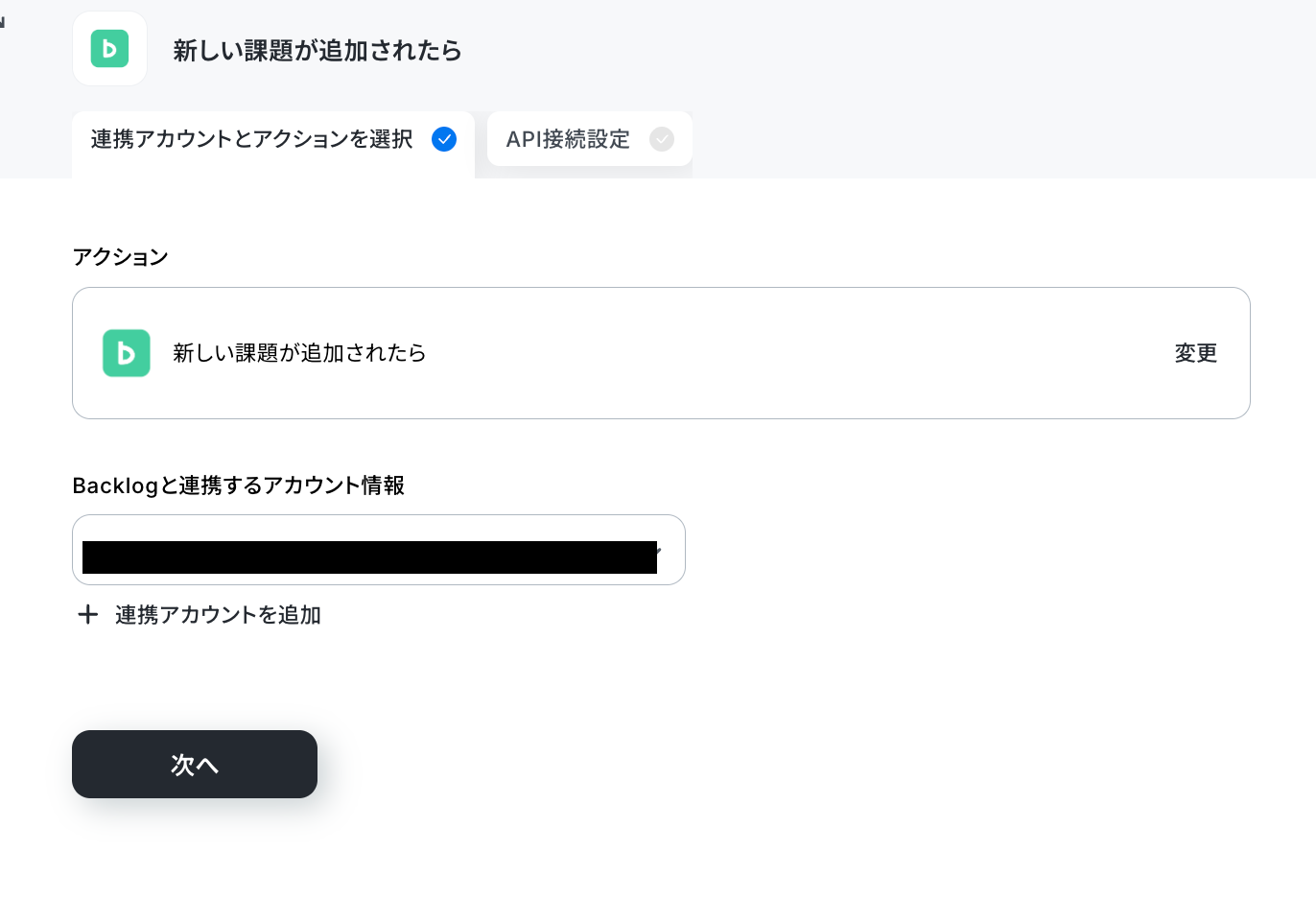Click the blacked-out account name in the field
This screenshot has height=923, width=1316.
click(x=369, y=557)
